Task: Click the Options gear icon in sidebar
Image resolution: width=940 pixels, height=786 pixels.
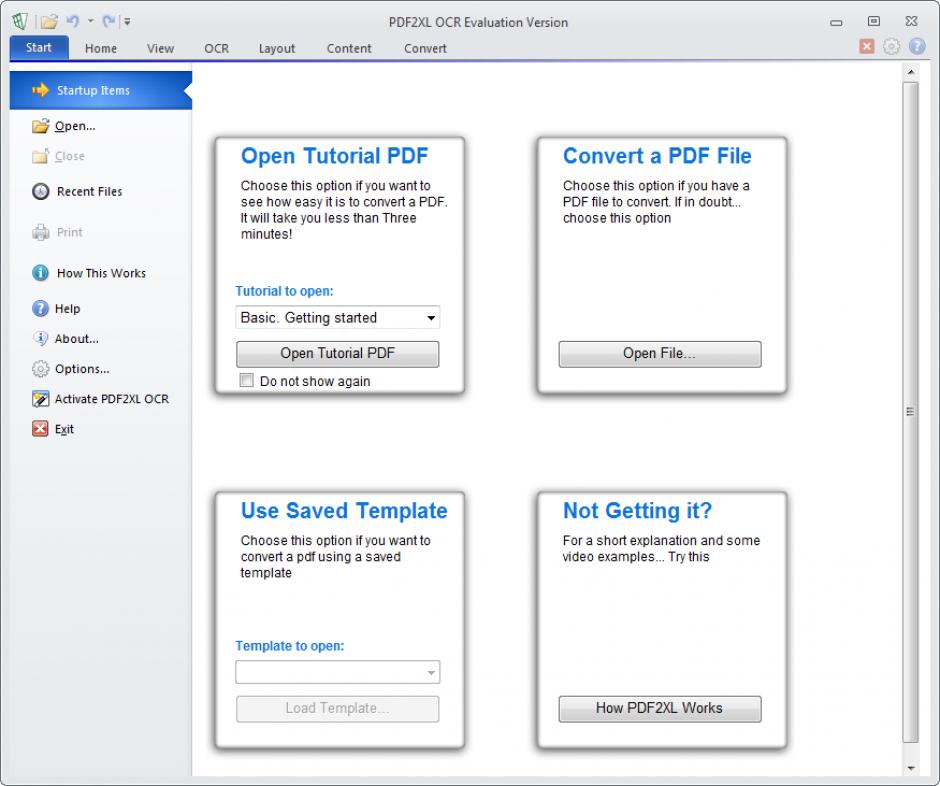Action: [x=40, y=369]
